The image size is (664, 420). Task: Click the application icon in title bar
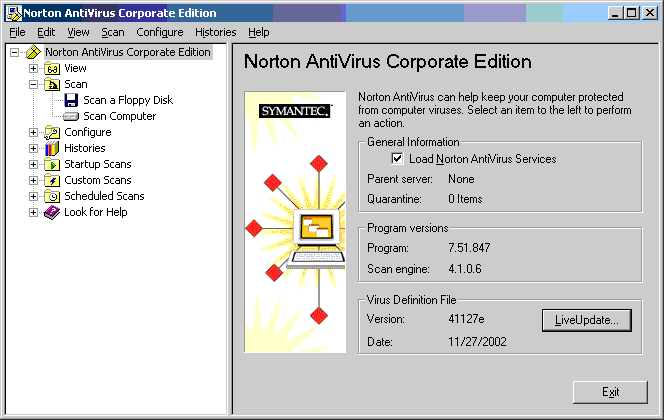click(14, 13)
